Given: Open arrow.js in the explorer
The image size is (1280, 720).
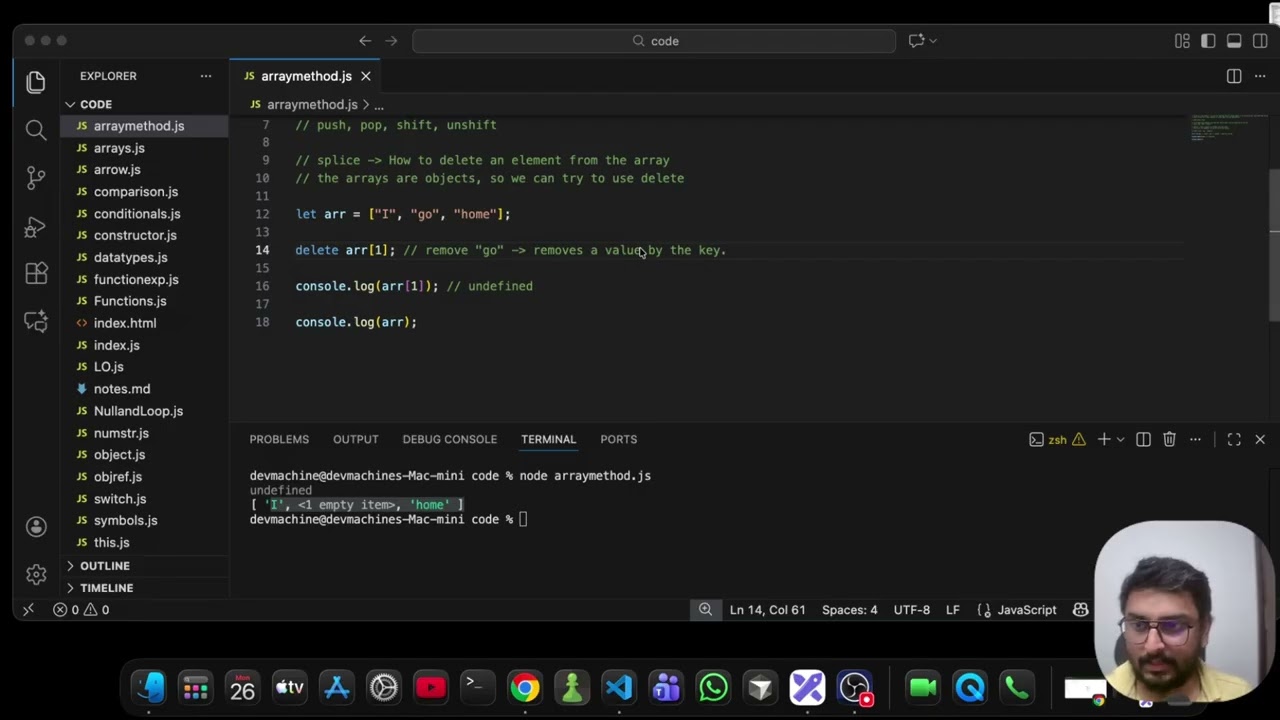Looking at the screenshot, I should (x=117, y=170).
